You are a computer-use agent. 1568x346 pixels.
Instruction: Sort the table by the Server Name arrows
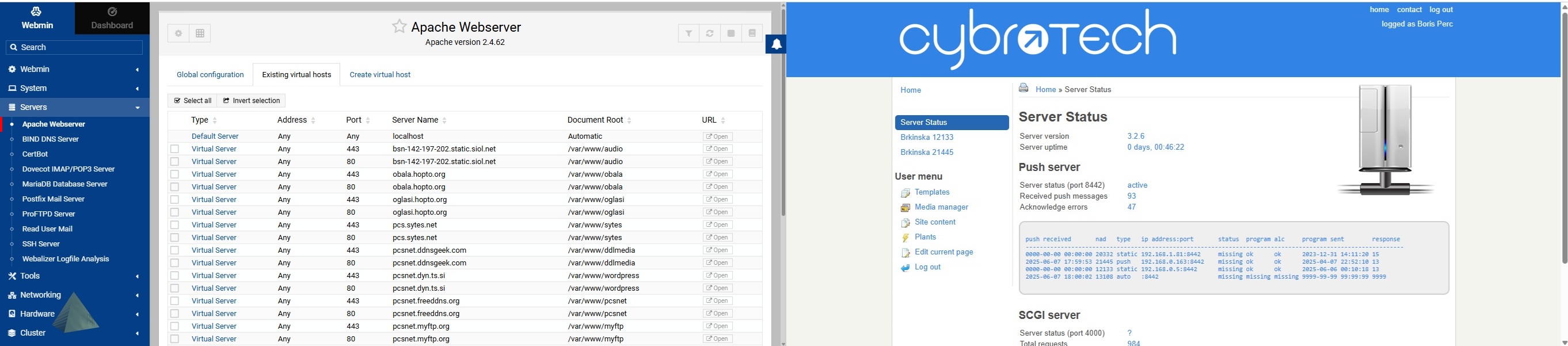(444, 121)
